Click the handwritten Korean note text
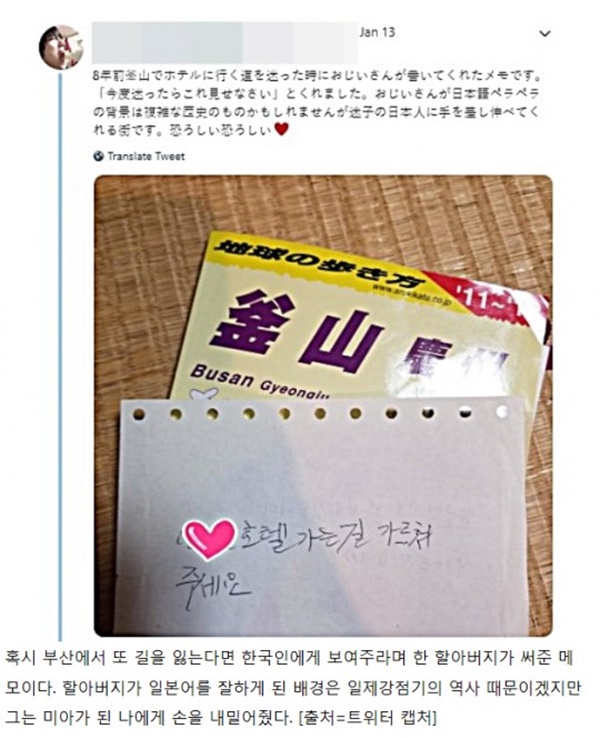Screen dimensions: 600x738 tap(301, 559)
